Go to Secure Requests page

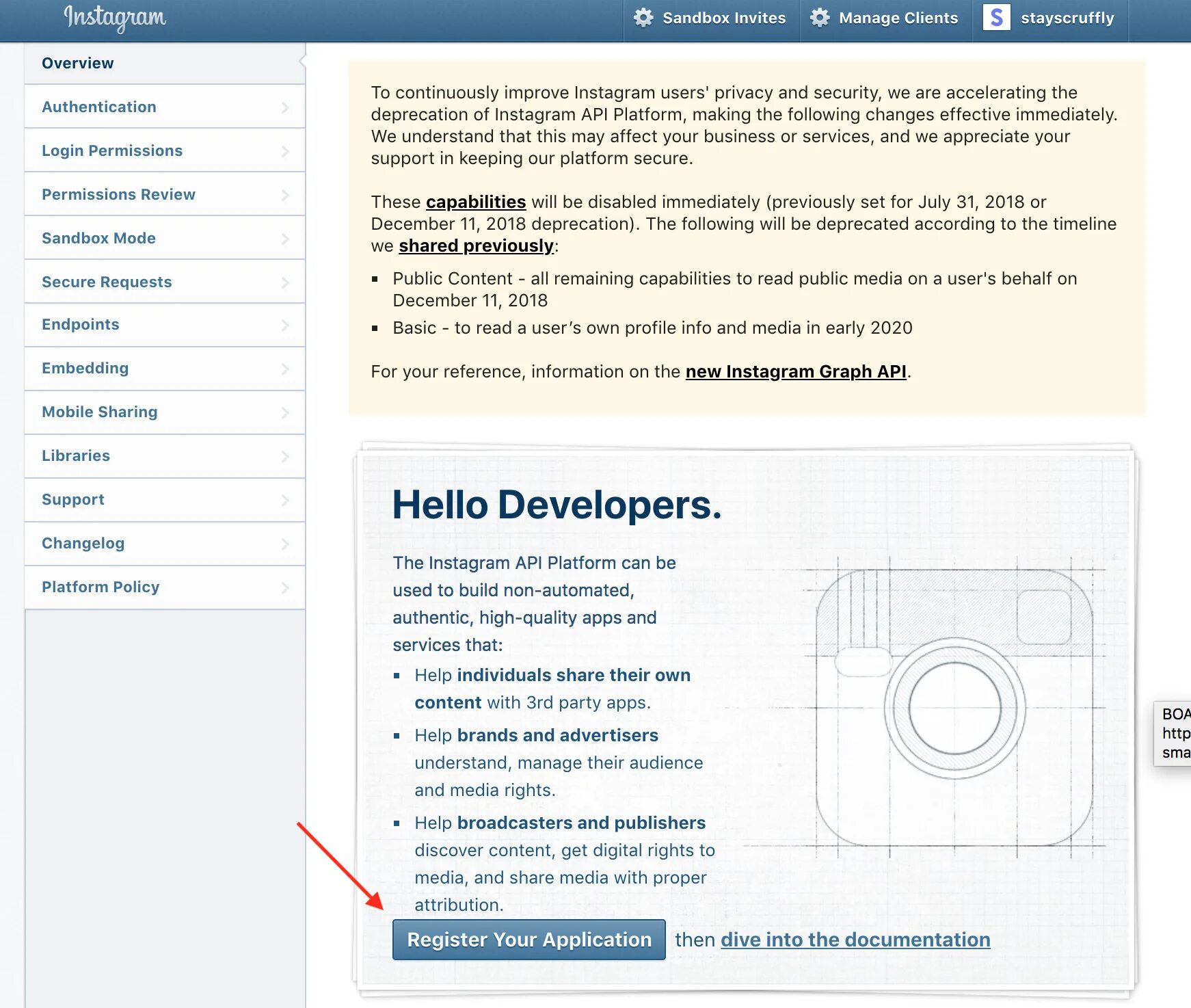[165, 282]
